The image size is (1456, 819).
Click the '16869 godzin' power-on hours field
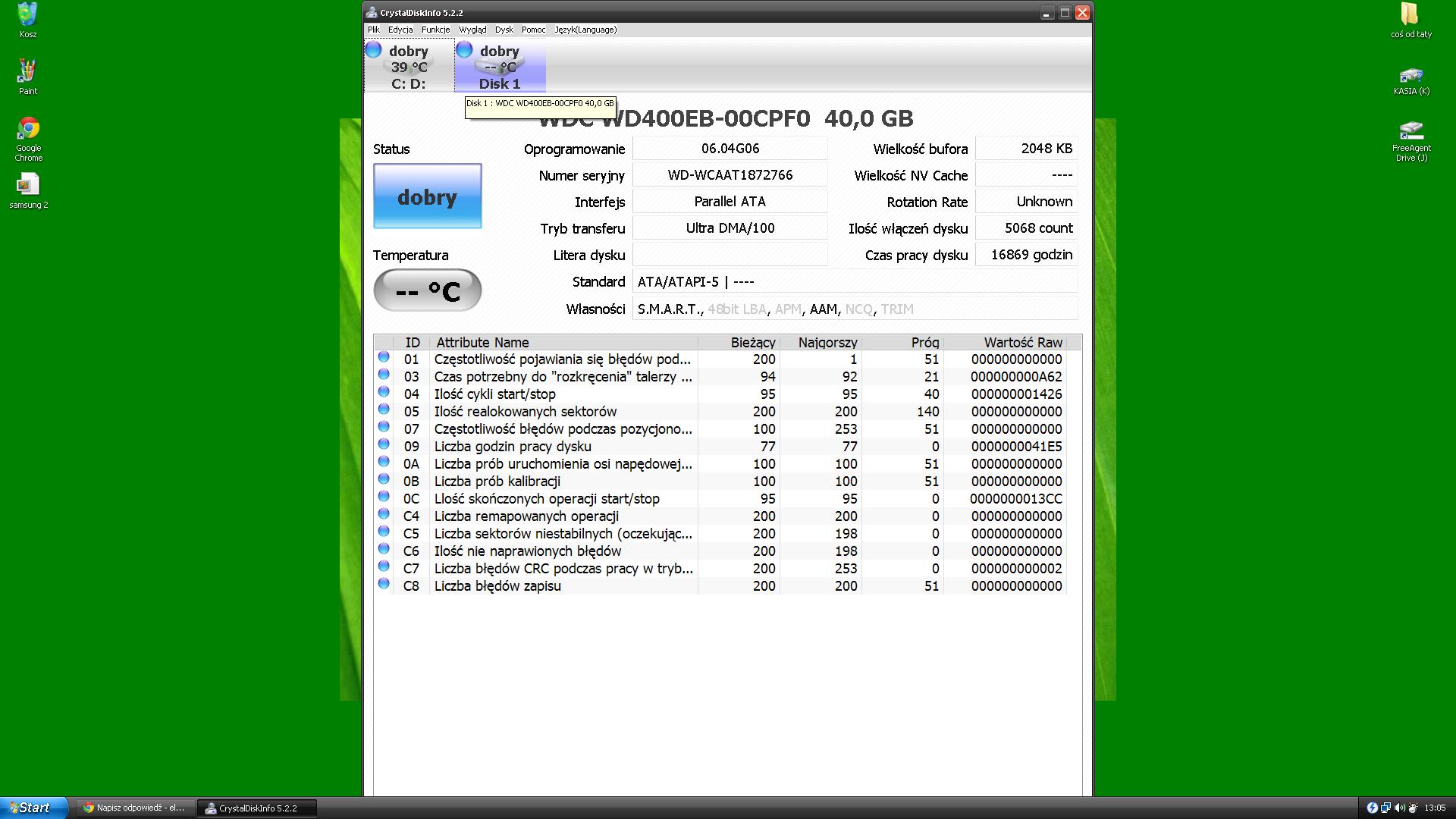(x=1027, y=255)
